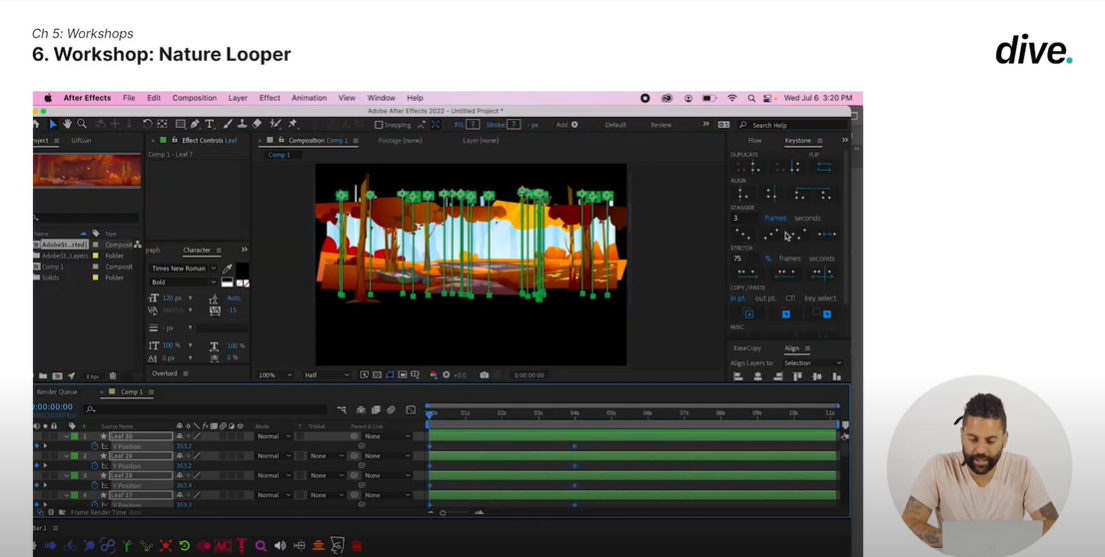The image size is (1105, 557).
Task: Click the 'seconds' option under Stagger
Action: pyautogui.click(x=807, y=218)
